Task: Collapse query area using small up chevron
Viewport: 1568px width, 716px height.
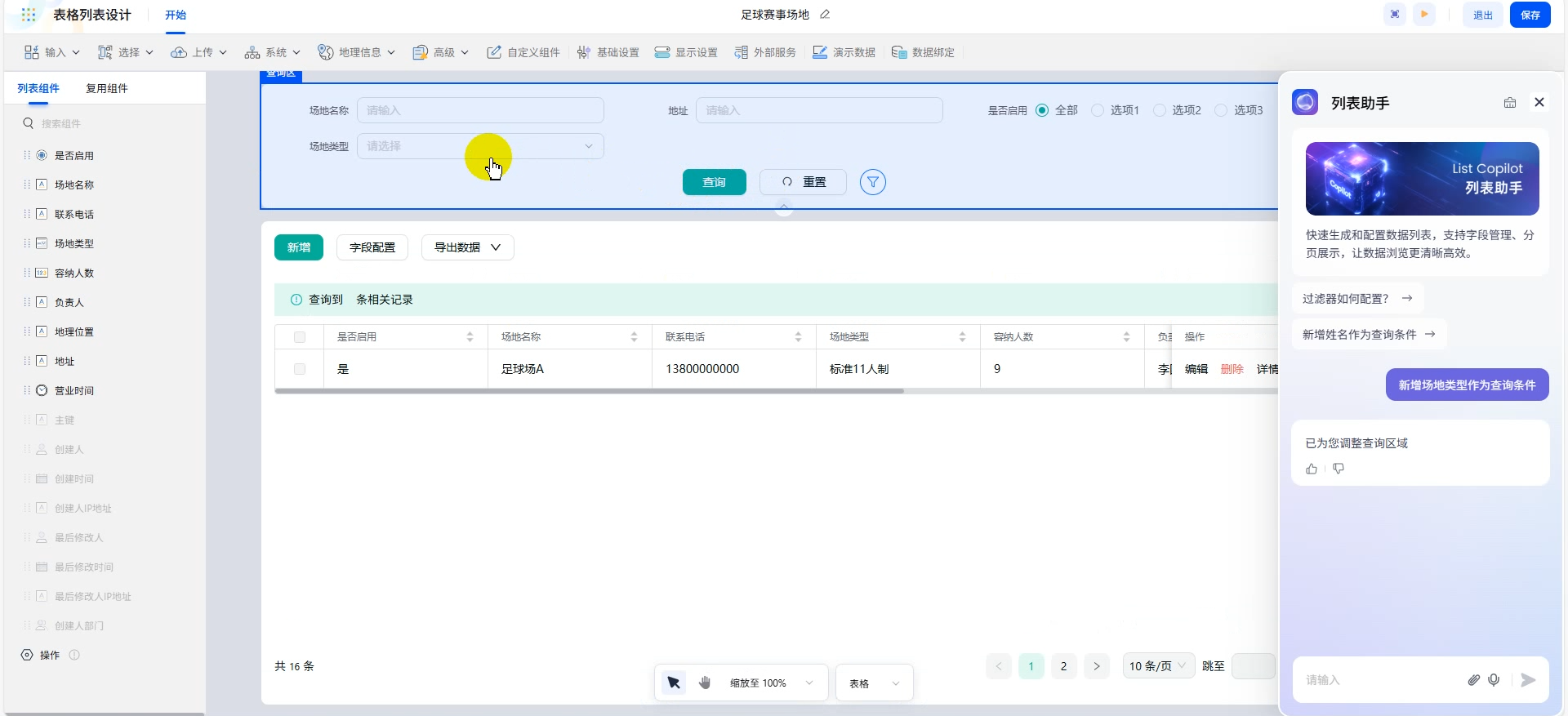Action: pyautogui.click(x=784, y=207)
